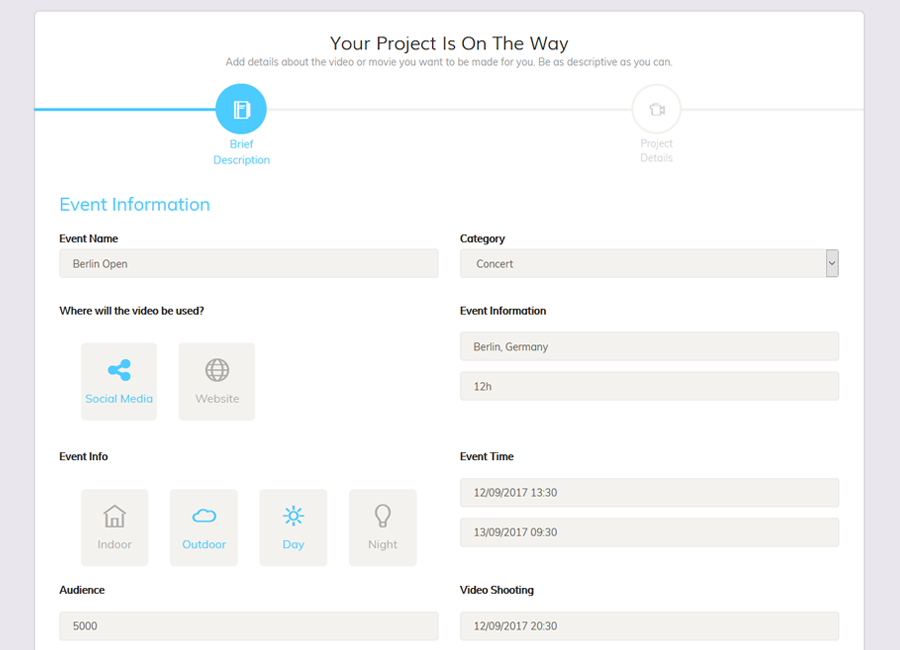Toggle the Indoor label option
The width and height of the screenshot is (900, 650).
(x=115, y=545)
